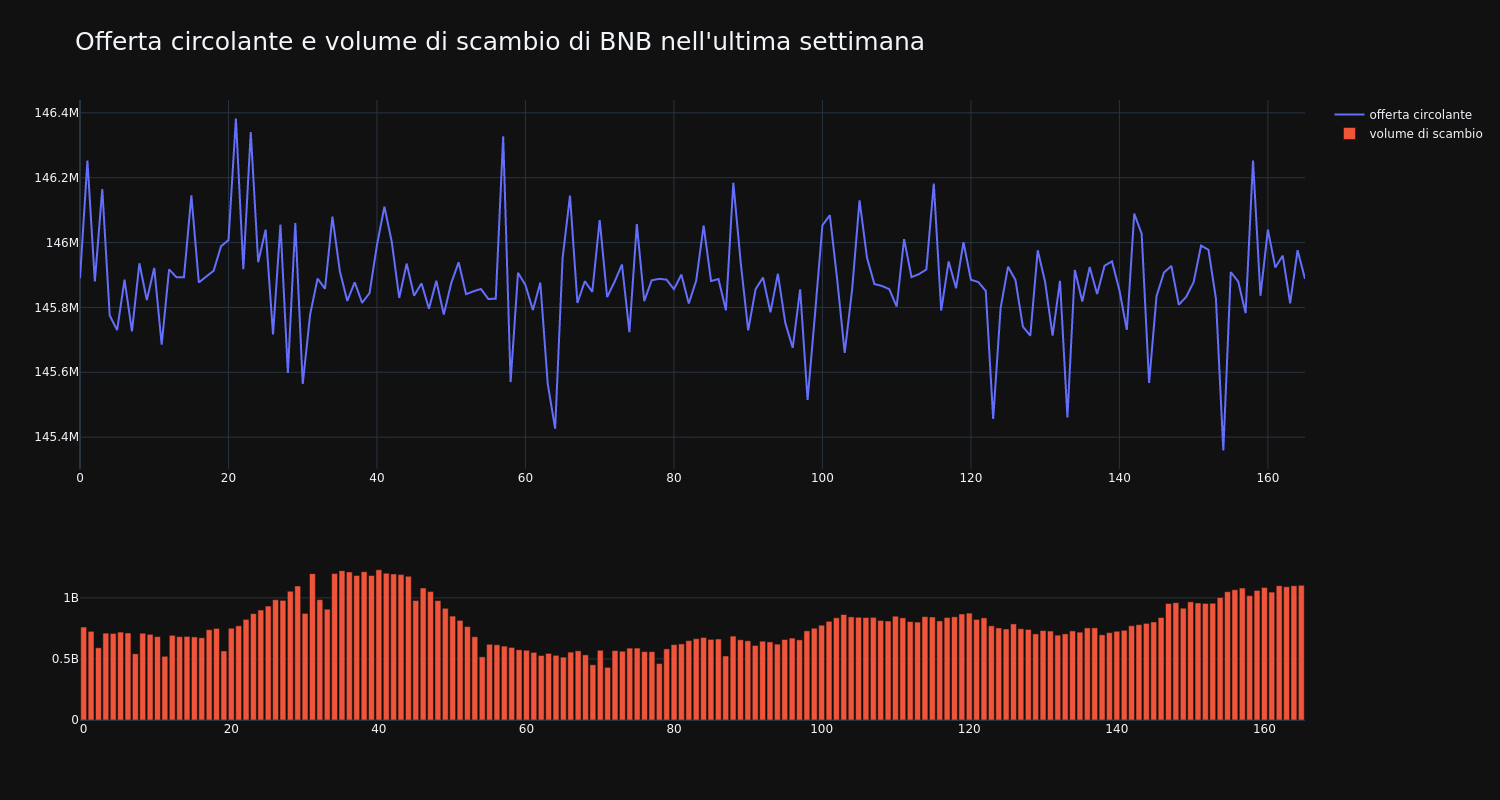Toggle the 'volume di scambio' legend entry

1408,134
